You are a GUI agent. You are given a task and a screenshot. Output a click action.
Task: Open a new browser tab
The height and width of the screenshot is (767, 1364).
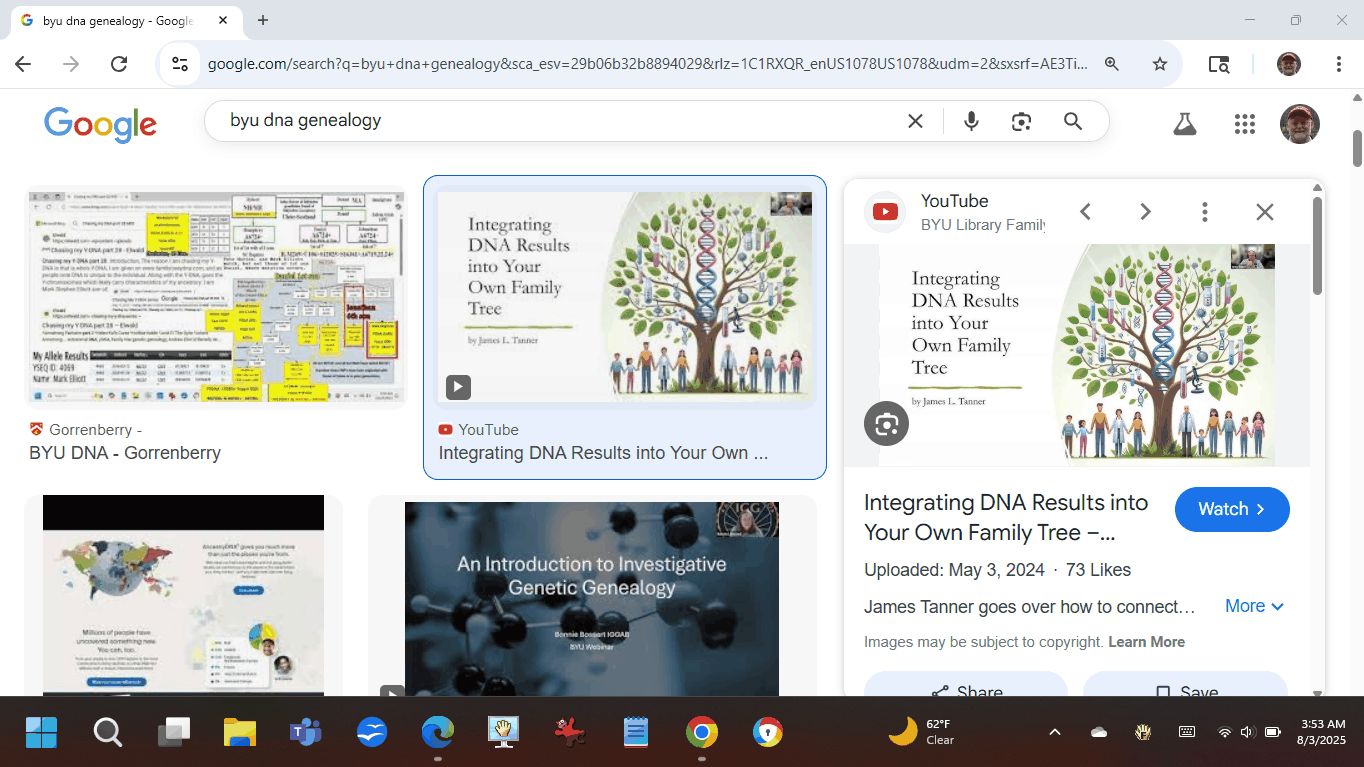point(262,20)
